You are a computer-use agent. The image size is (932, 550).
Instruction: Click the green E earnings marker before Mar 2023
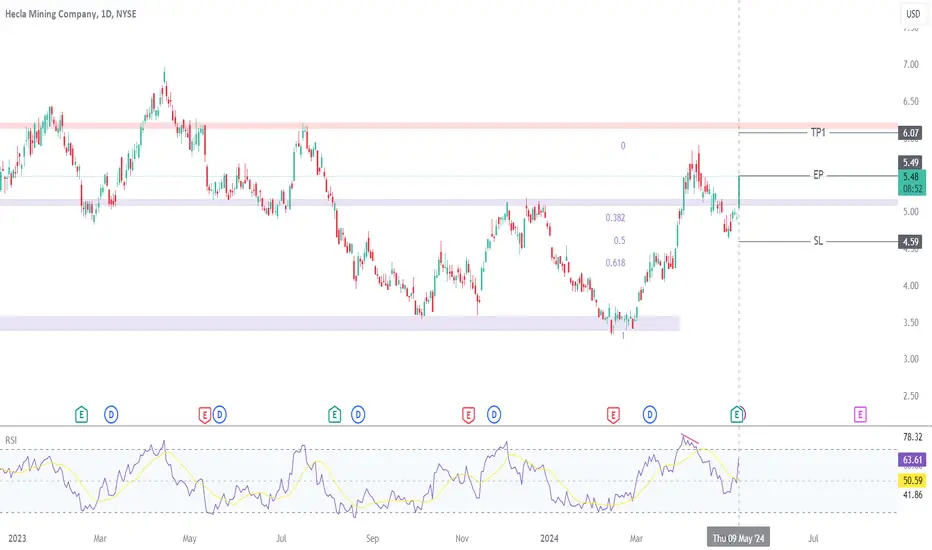pos(81,414)
